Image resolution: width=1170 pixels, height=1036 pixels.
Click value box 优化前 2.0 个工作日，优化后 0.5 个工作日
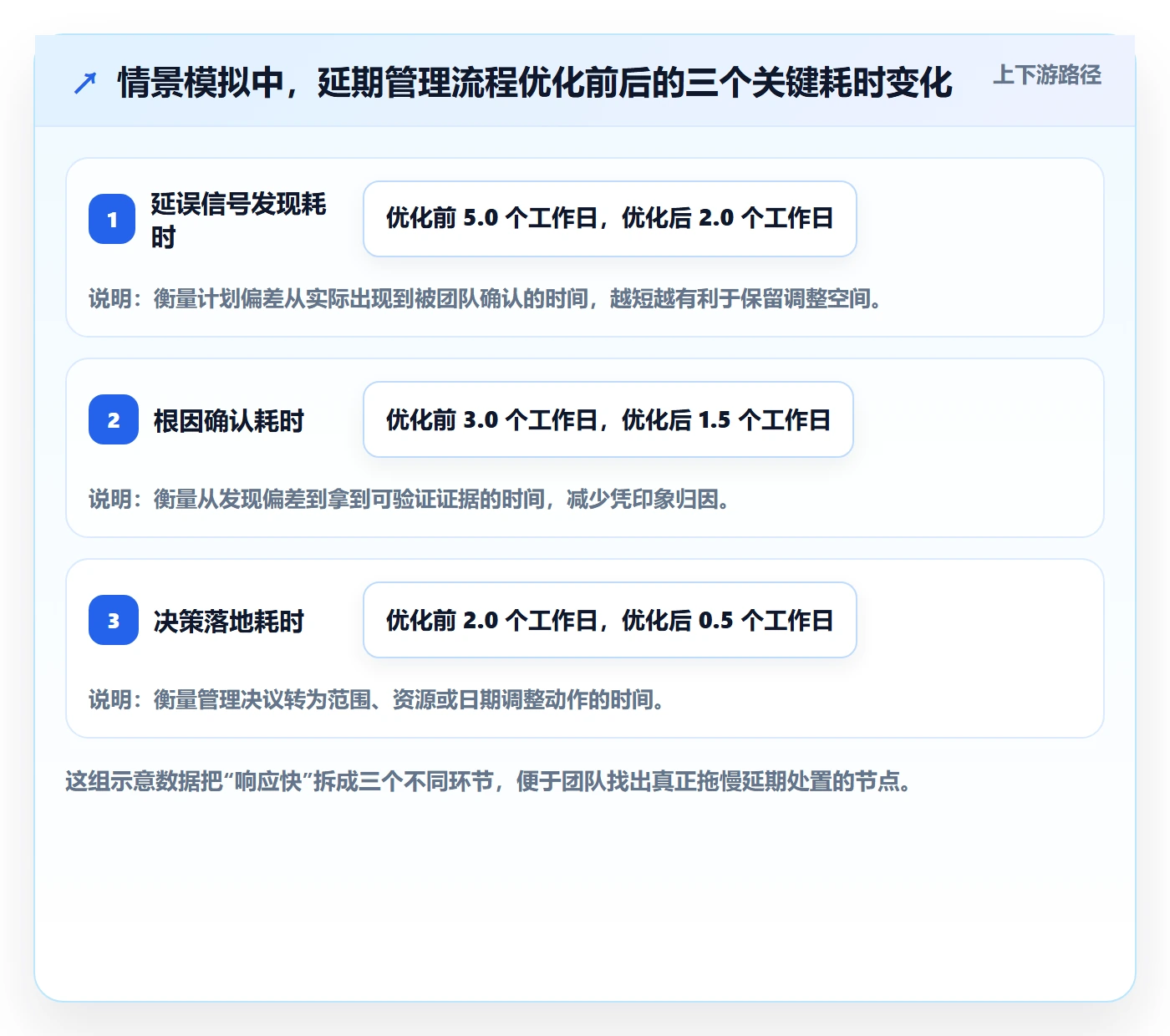(x=610, y=620)
